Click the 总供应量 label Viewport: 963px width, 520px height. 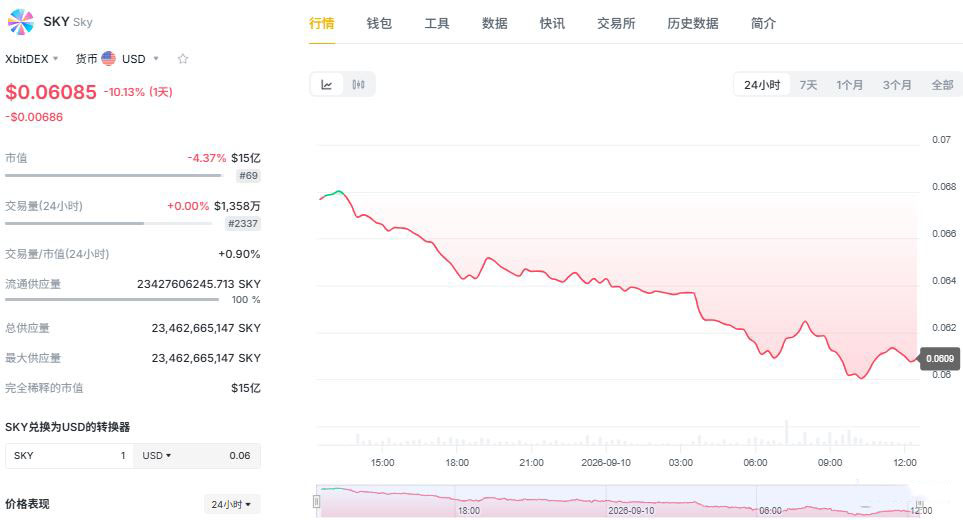[27, 328]
